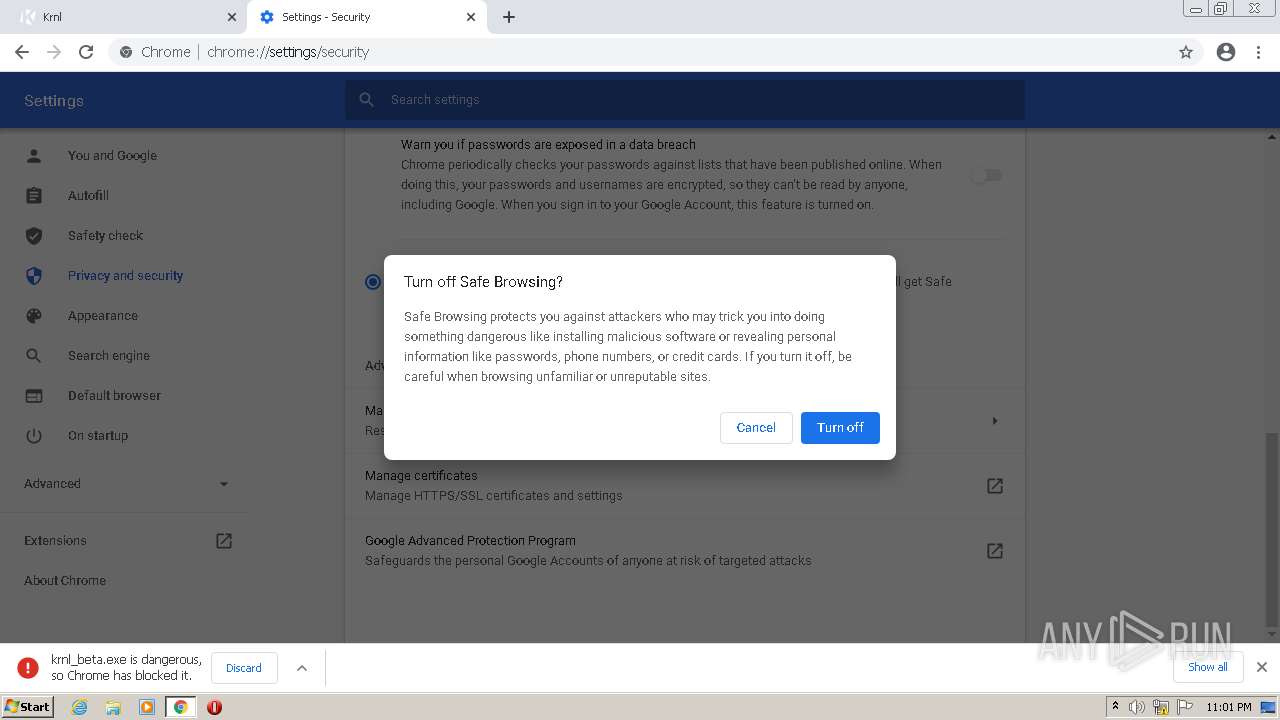Open Default browser settings

[114, 396]
